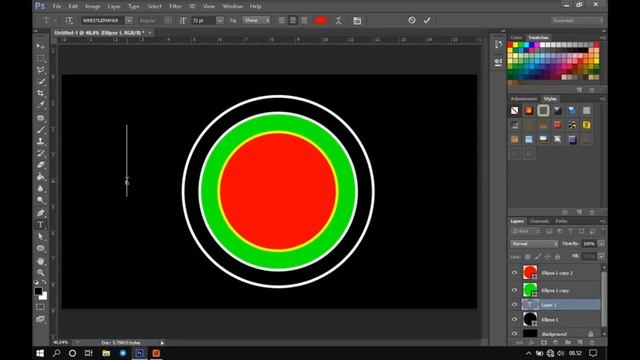The image size is (640, 360).
Task: Select the Blur tool
Action: (x=40, y=189)
